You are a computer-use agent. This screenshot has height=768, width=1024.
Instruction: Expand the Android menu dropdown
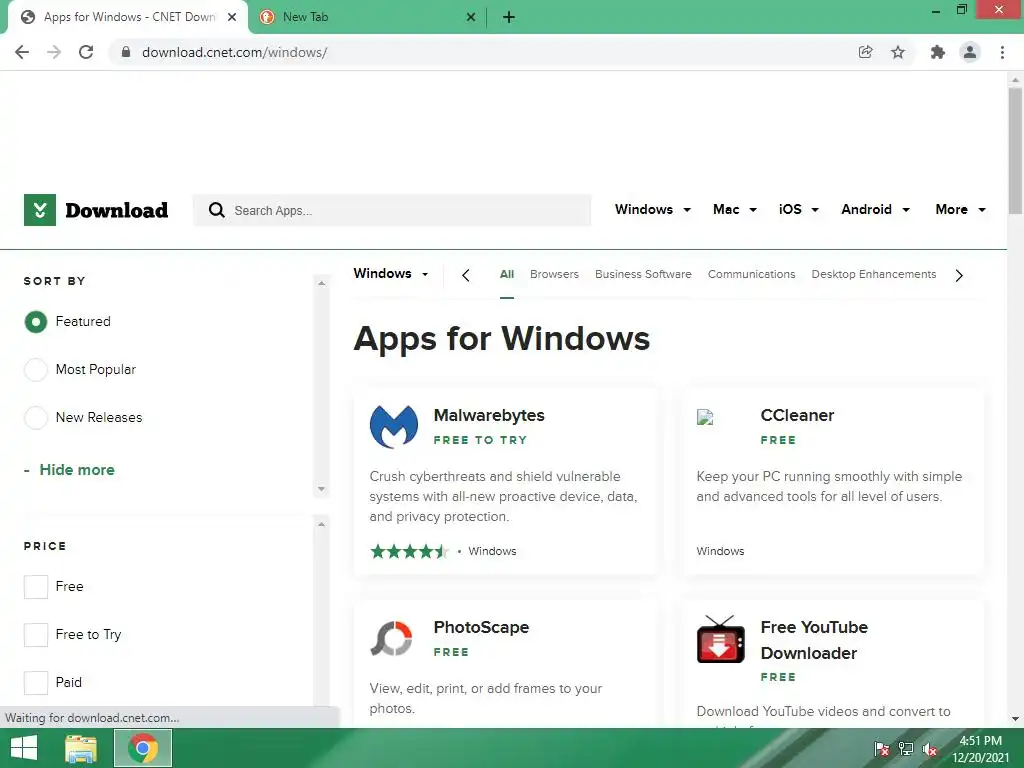tap(875, 210)
